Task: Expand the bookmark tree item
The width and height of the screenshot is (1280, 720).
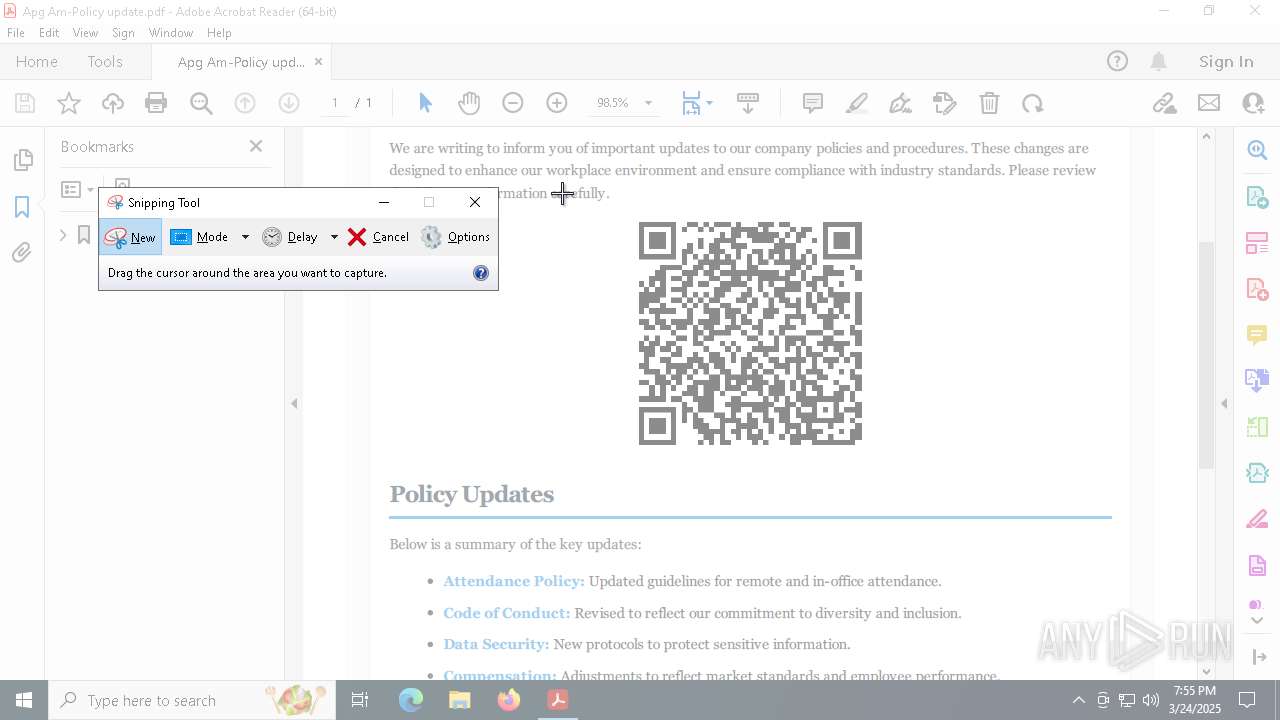Action: (x=63, y=235)
